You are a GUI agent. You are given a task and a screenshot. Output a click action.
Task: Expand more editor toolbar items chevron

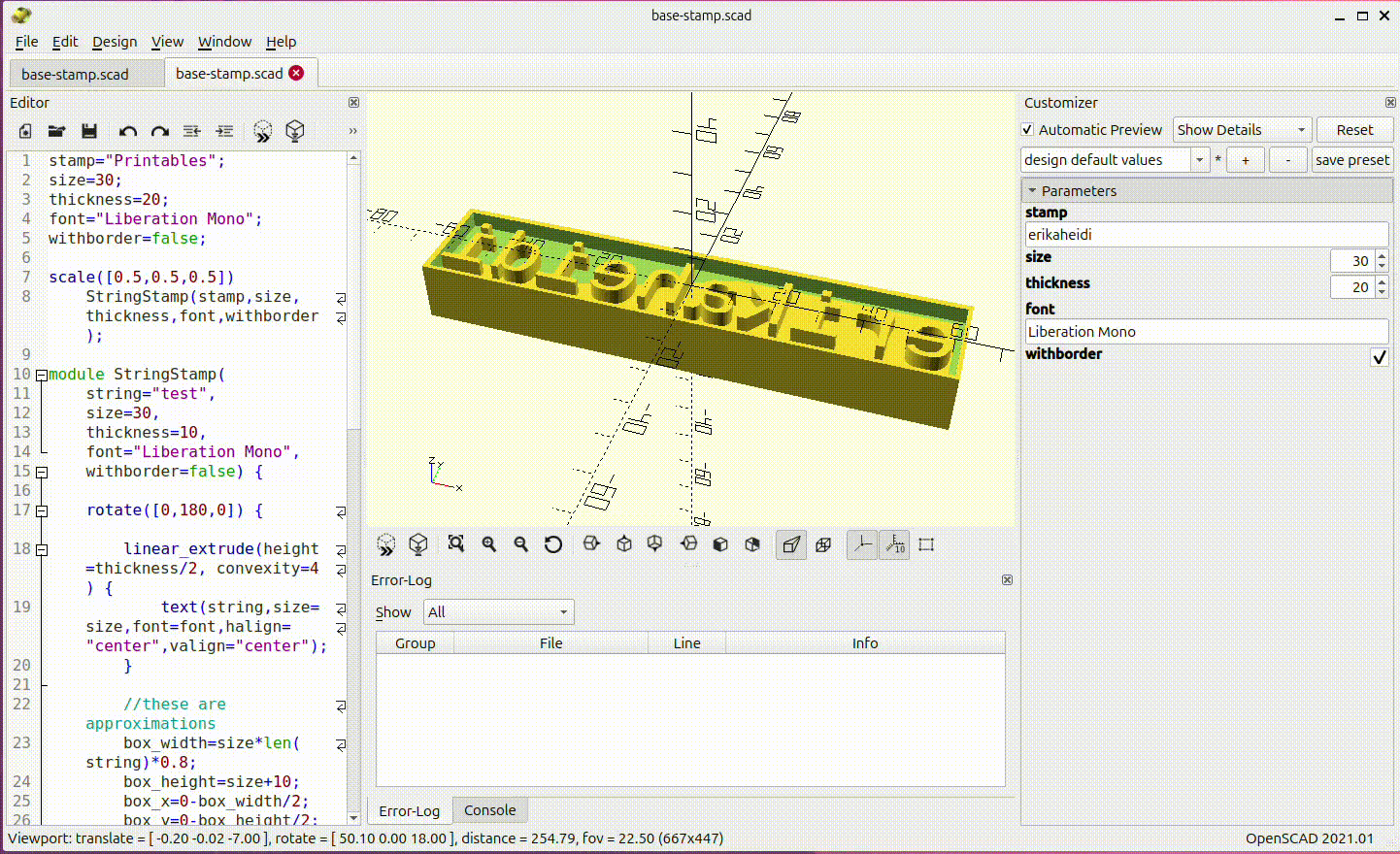(x=352, y=131)
